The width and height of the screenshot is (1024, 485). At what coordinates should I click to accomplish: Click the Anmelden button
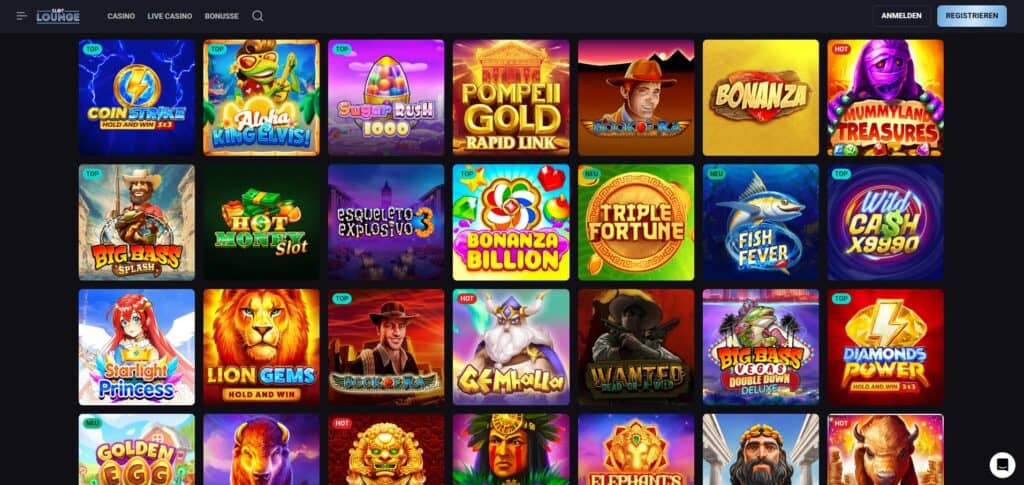tap(901, 16)
